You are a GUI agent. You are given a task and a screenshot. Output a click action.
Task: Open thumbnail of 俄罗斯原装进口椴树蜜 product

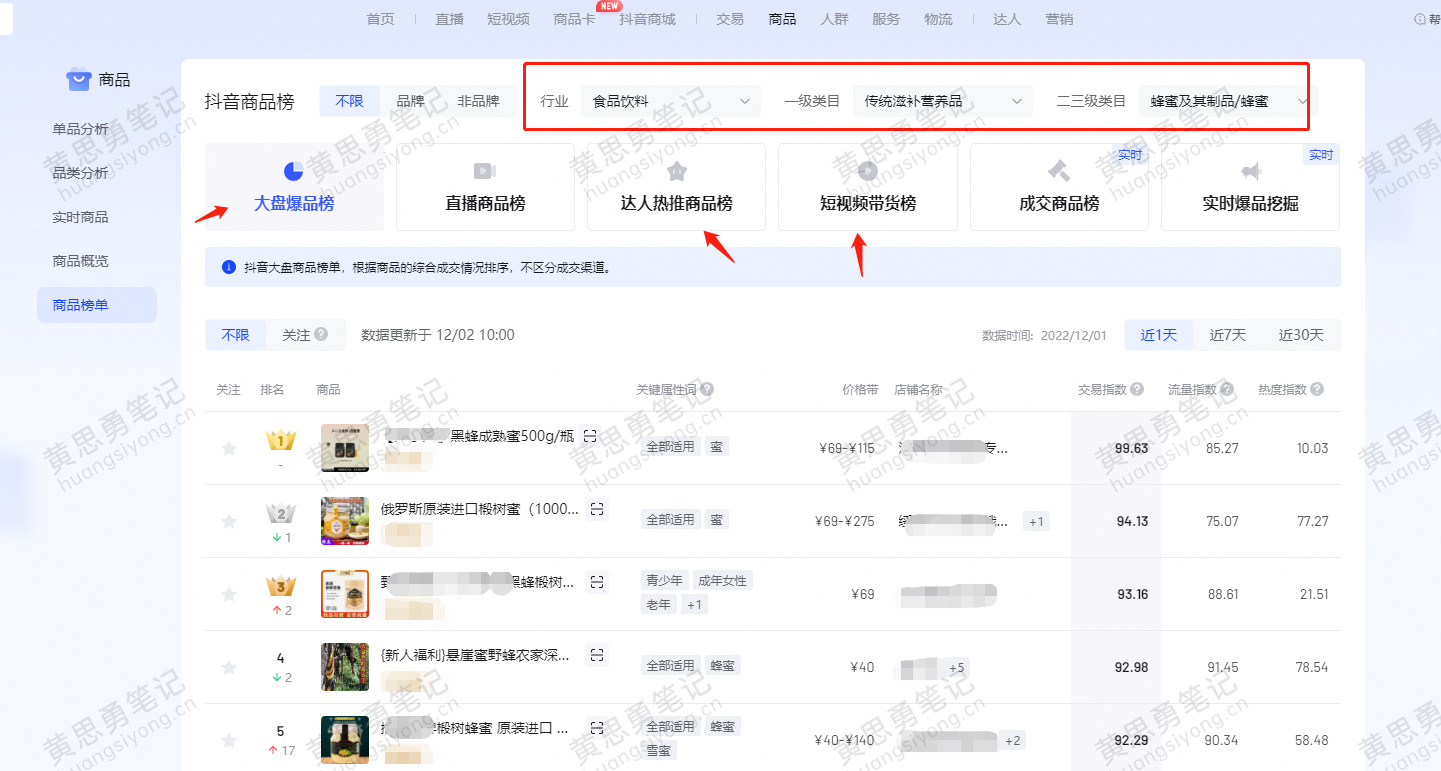point(345,521)
